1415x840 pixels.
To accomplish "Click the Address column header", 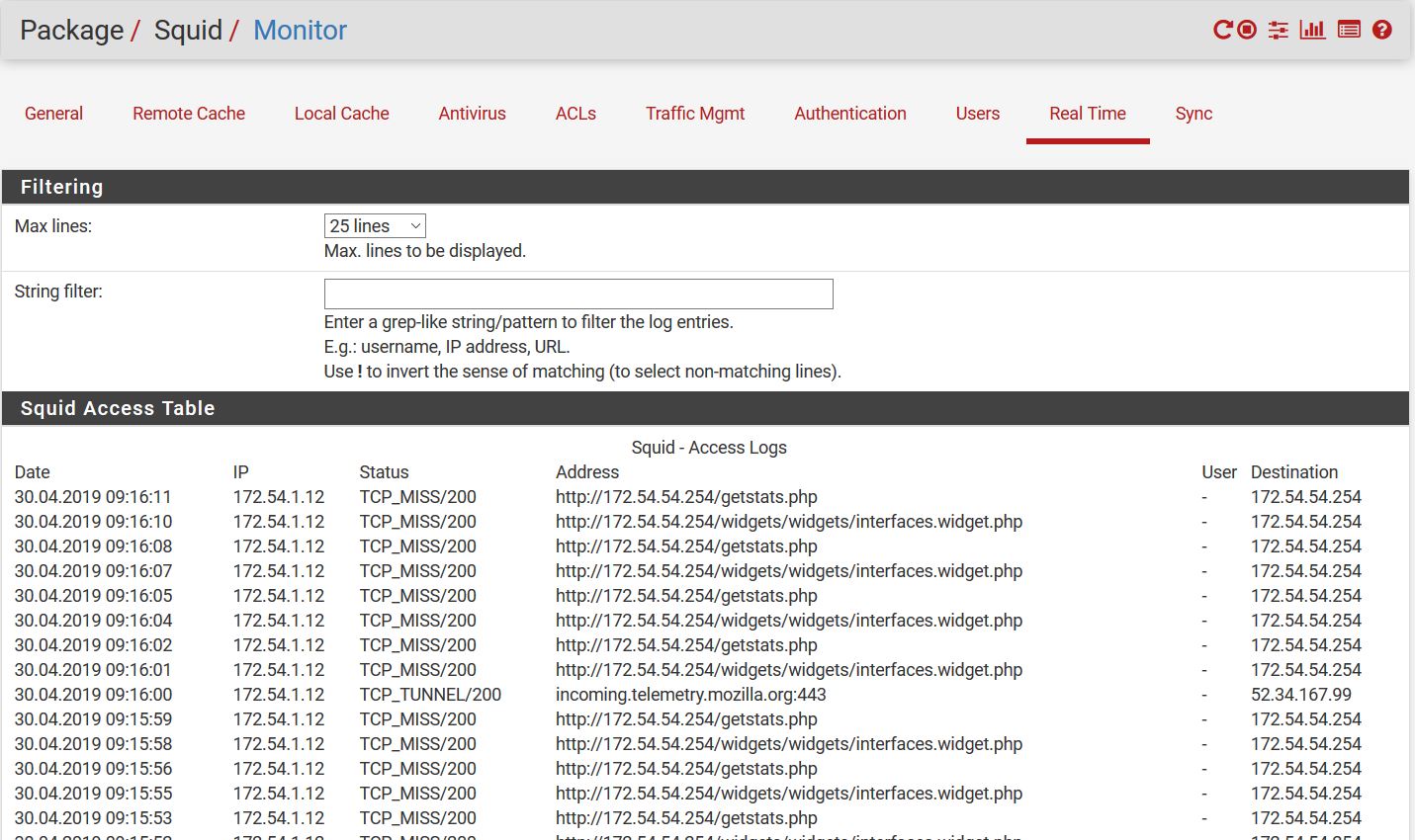I will 587,472.
